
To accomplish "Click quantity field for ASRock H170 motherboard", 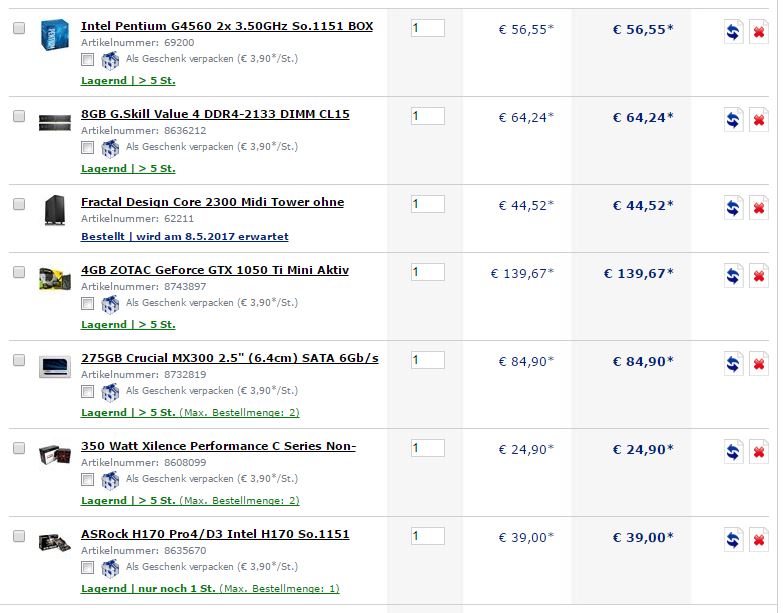I will 427,536.
